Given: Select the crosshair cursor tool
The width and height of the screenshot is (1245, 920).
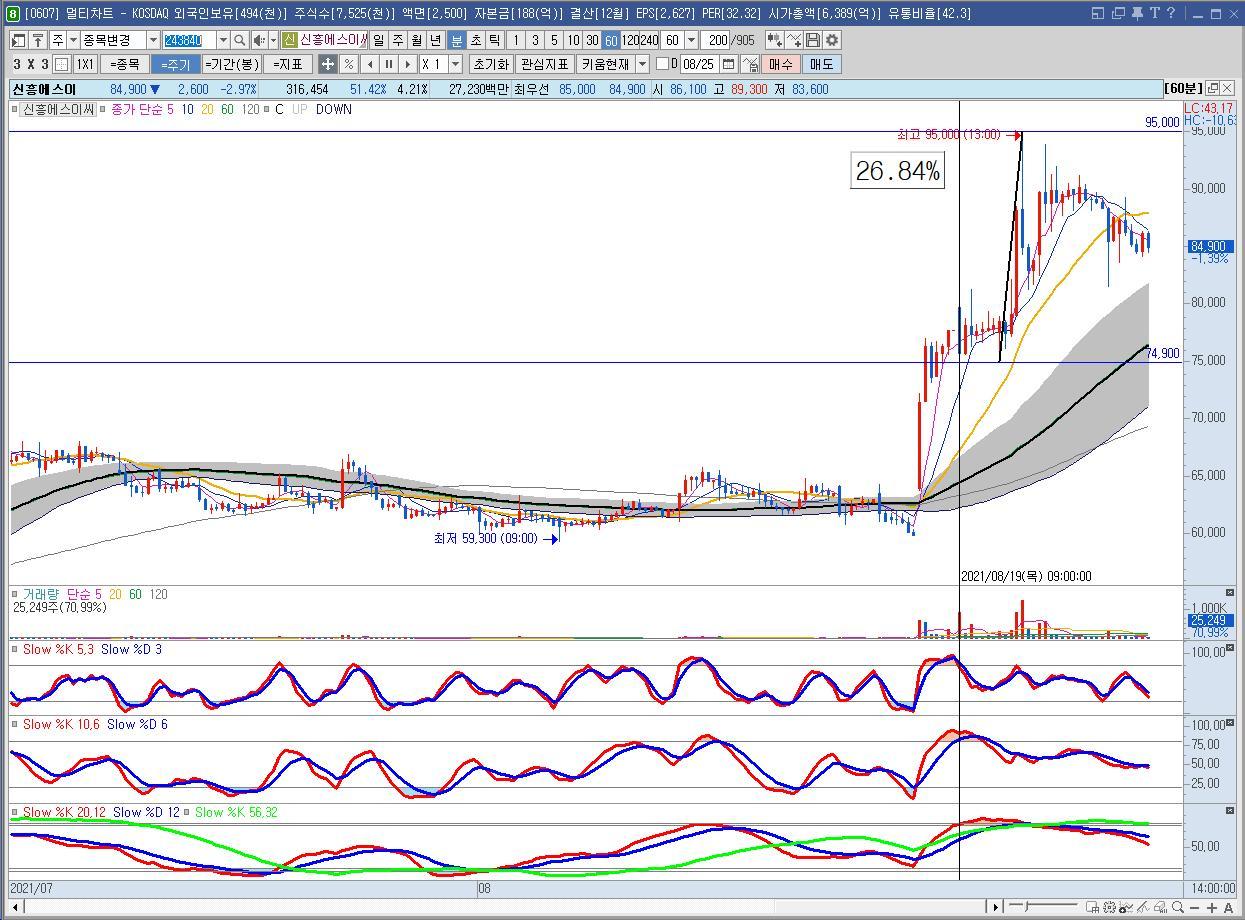Looking at the screenshot, I should pyautogui.click(x=327, y=64).
